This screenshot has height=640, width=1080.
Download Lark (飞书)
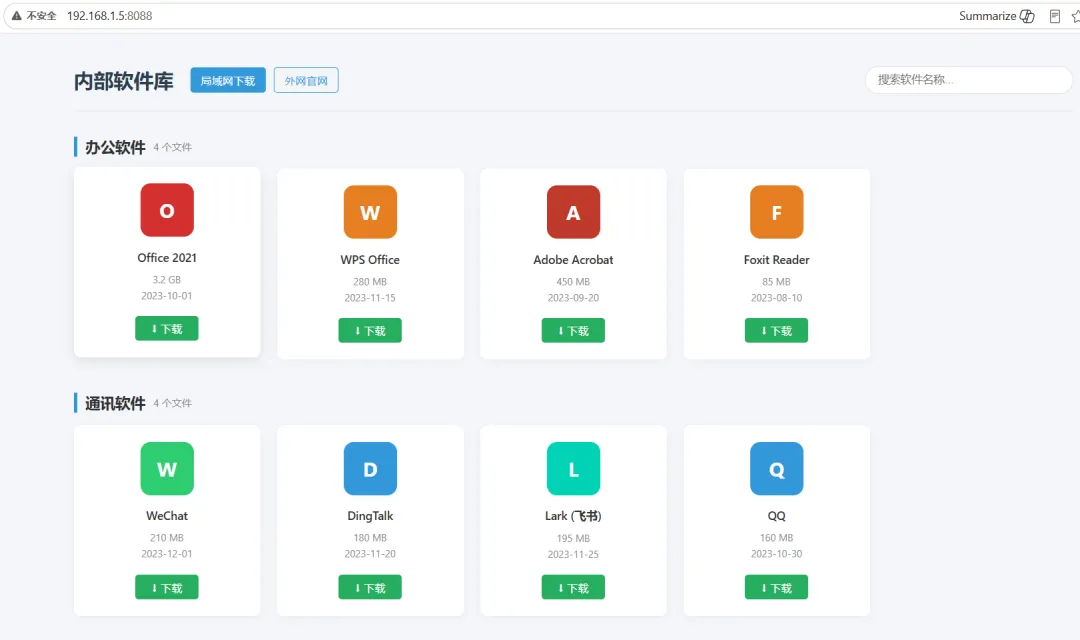click(573, 588)
